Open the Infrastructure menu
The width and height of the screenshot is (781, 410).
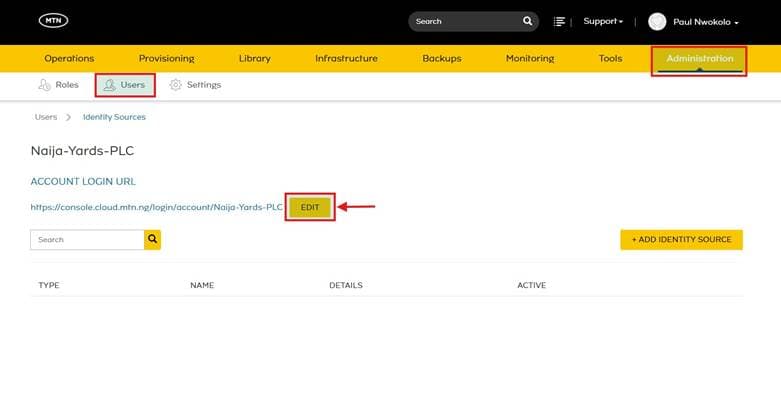coord(346,58)
